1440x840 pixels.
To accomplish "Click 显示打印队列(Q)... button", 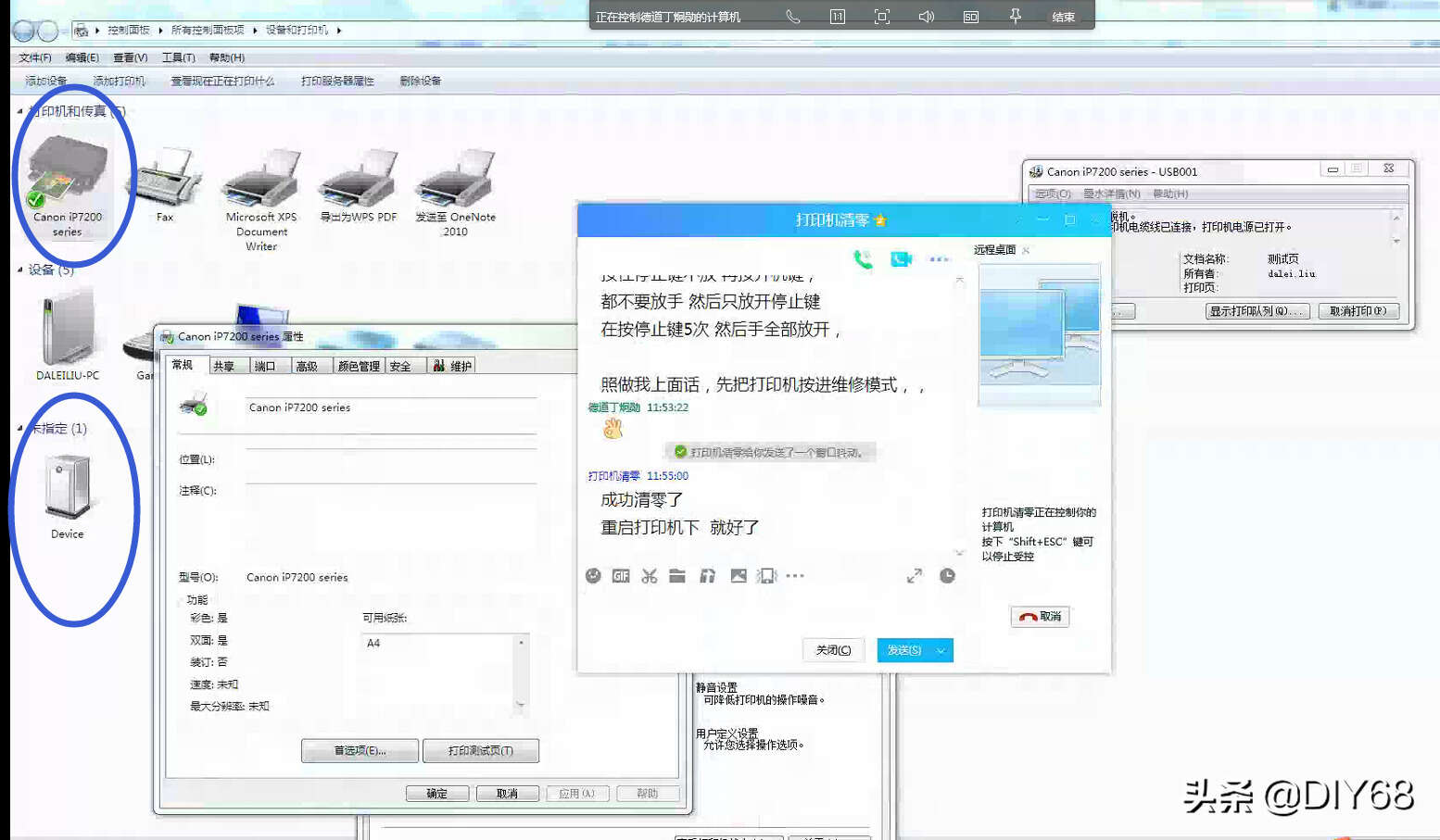I will [1257, 311].
